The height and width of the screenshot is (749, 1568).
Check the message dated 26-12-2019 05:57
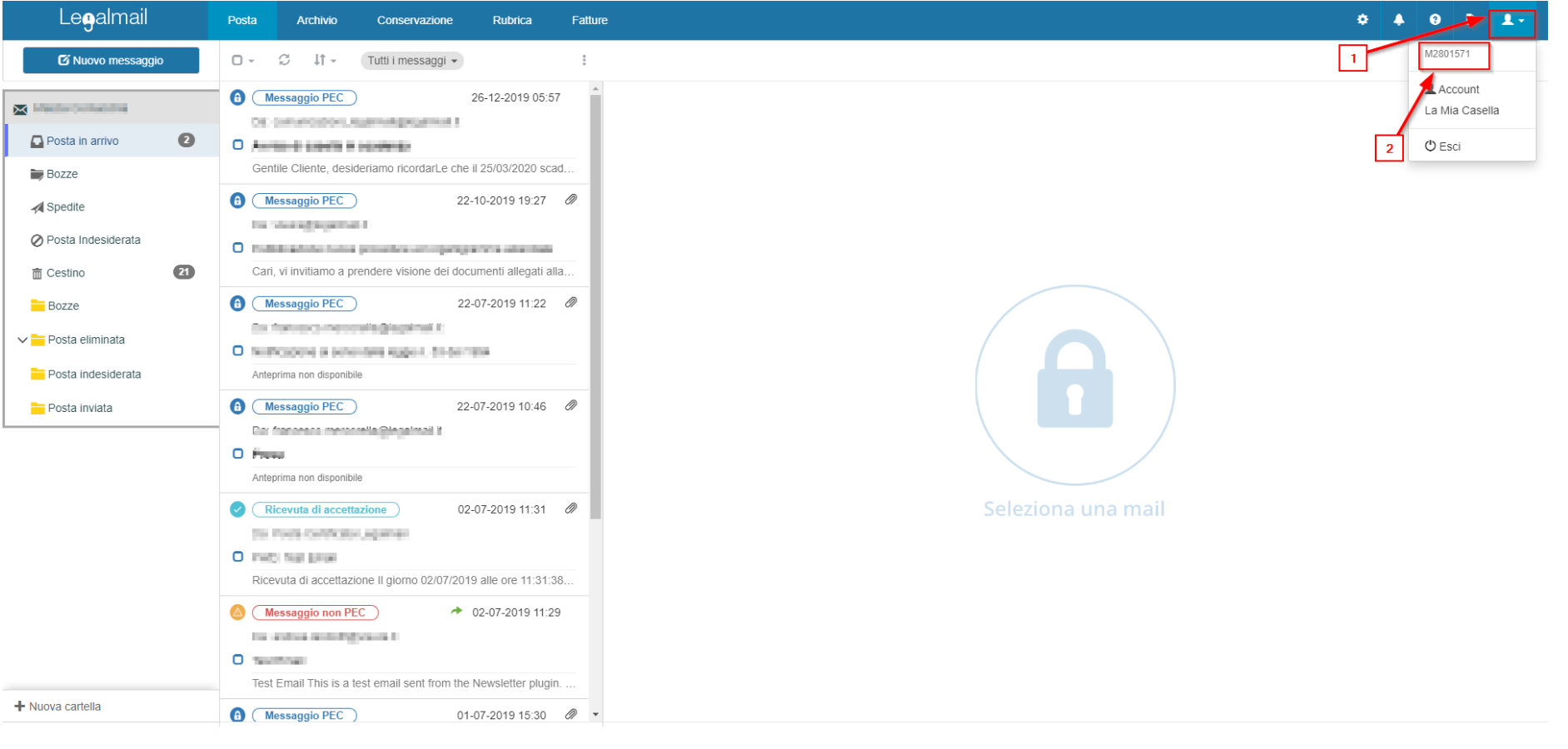click(x=238, y=145)
